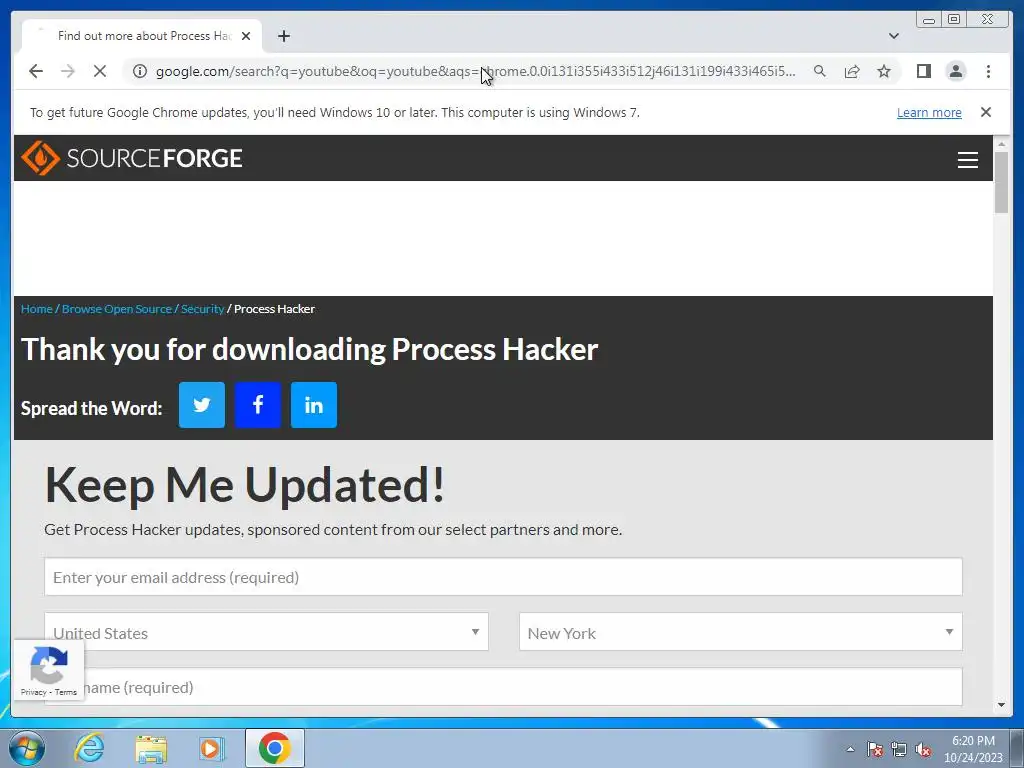Image resolution: width=1024 pixels, height=768 pixels.
Task: Click the share-this-page icon in the address bar
Action: tap(852, 71)
